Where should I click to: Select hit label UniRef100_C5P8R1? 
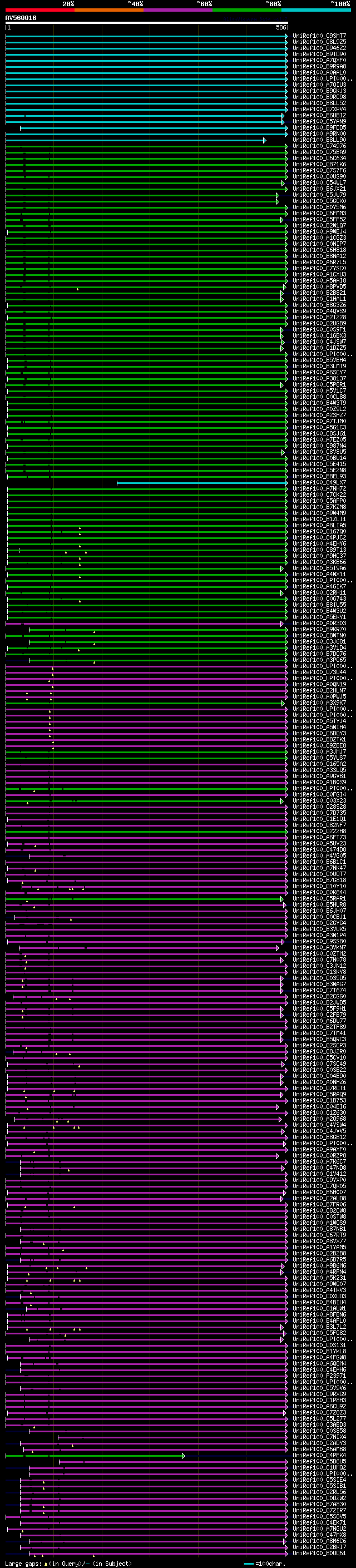[319, 385]
